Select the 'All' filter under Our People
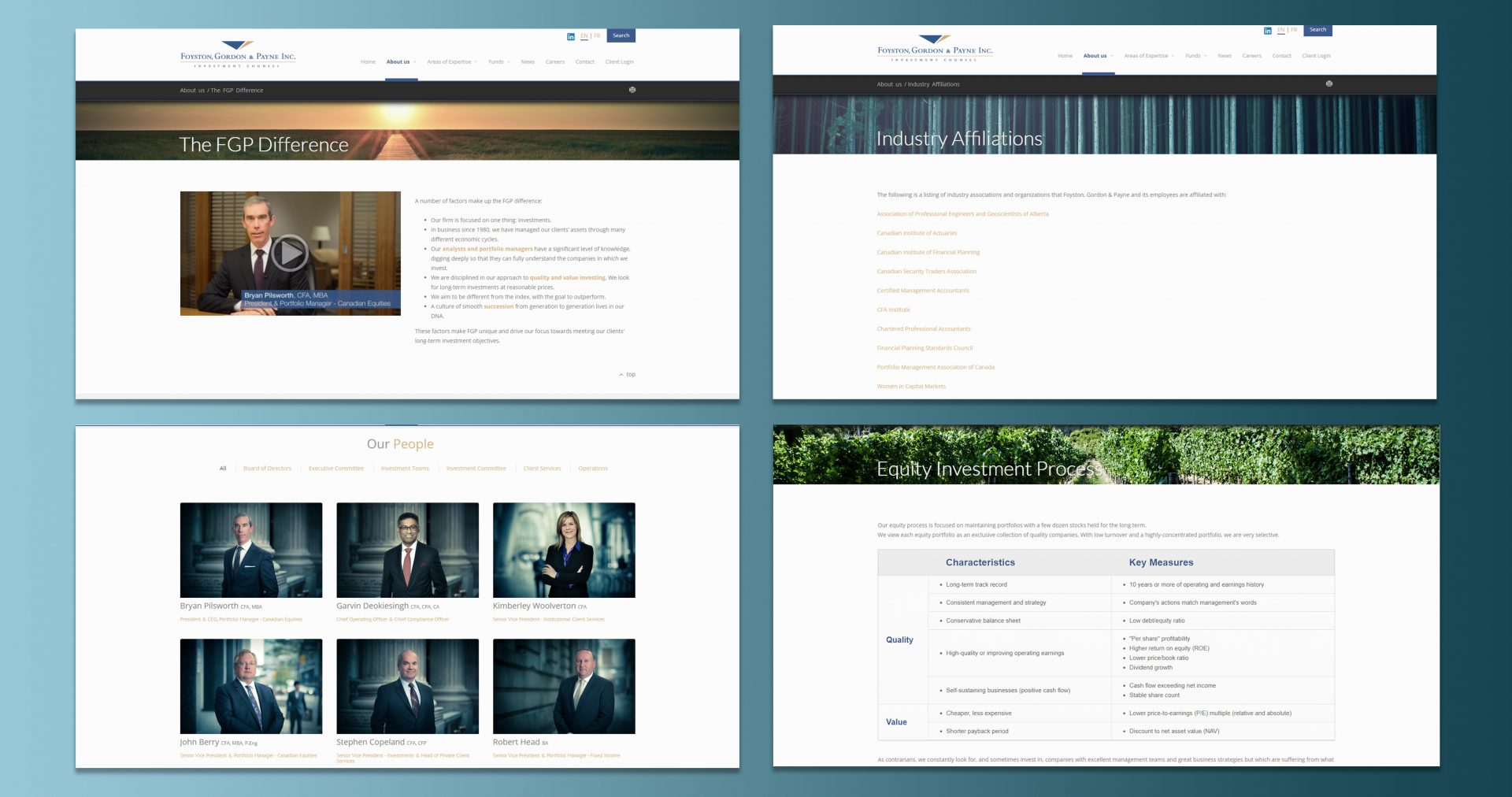 (223, 469)
